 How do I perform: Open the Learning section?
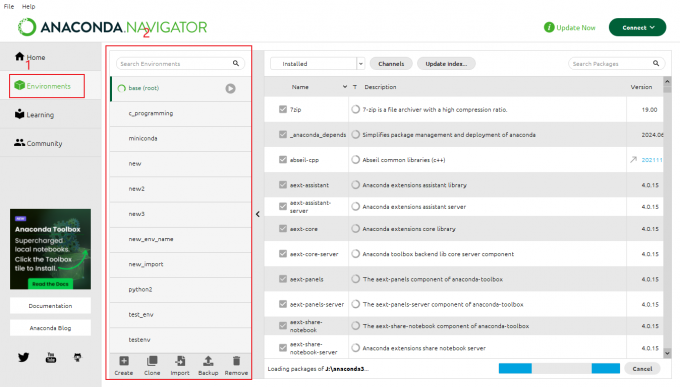click(34, 115)
